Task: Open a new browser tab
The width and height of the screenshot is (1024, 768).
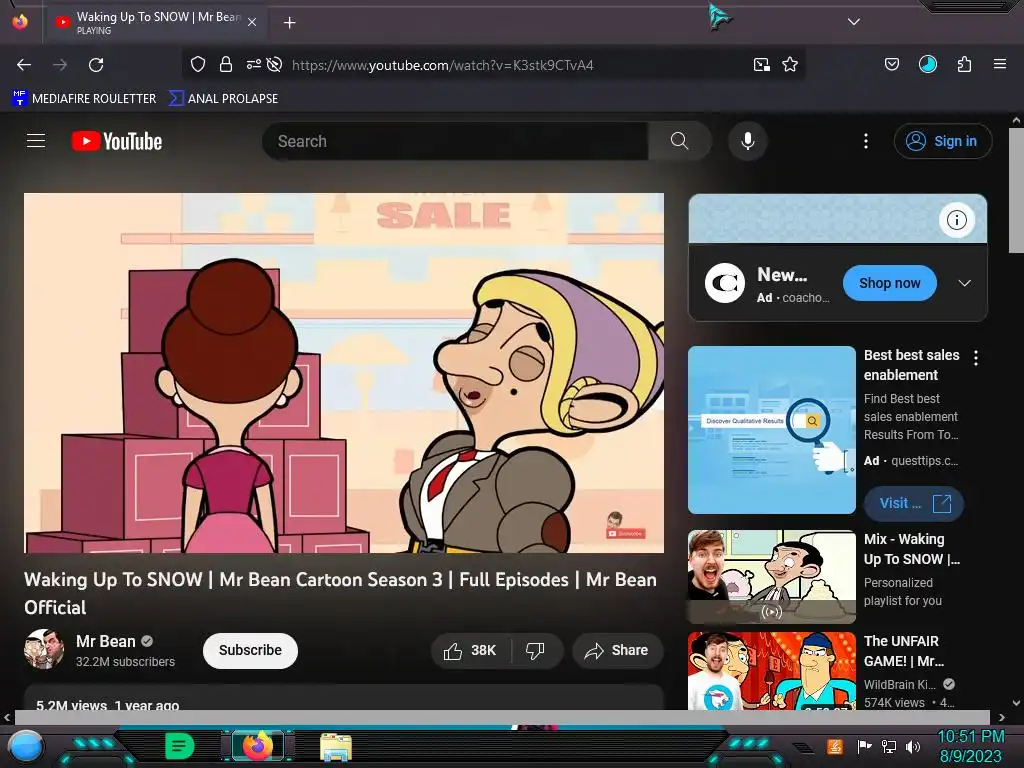Action: coord(289,23)
